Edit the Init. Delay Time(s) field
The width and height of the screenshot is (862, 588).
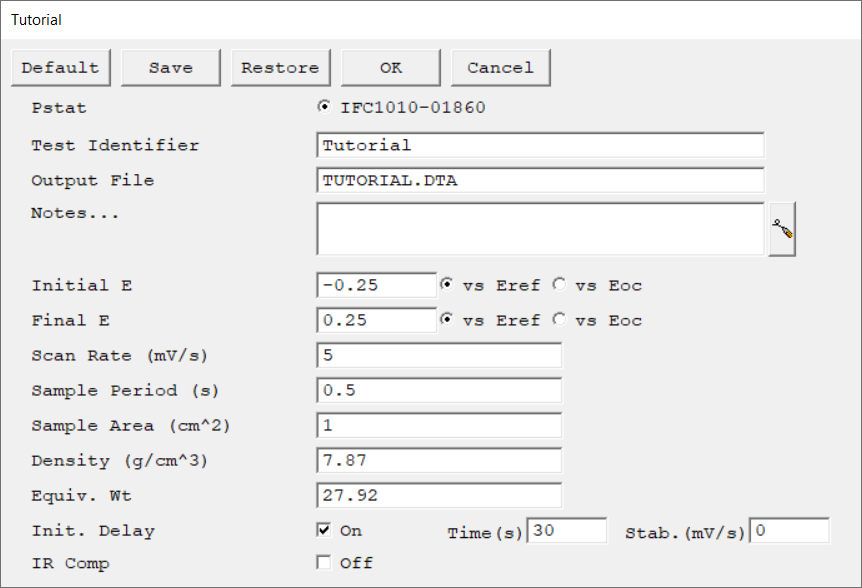567,530
